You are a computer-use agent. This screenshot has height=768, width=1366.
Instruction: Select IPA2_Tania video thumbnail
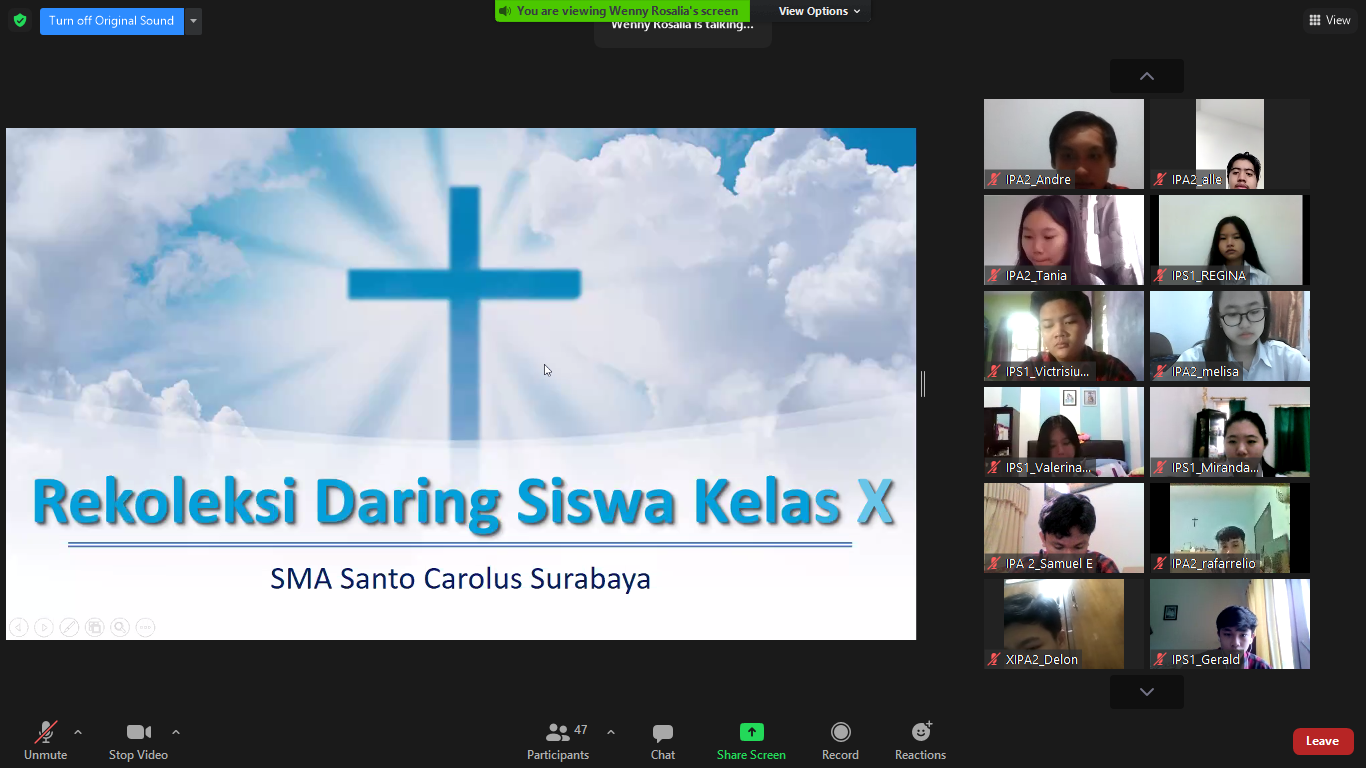1064,240
